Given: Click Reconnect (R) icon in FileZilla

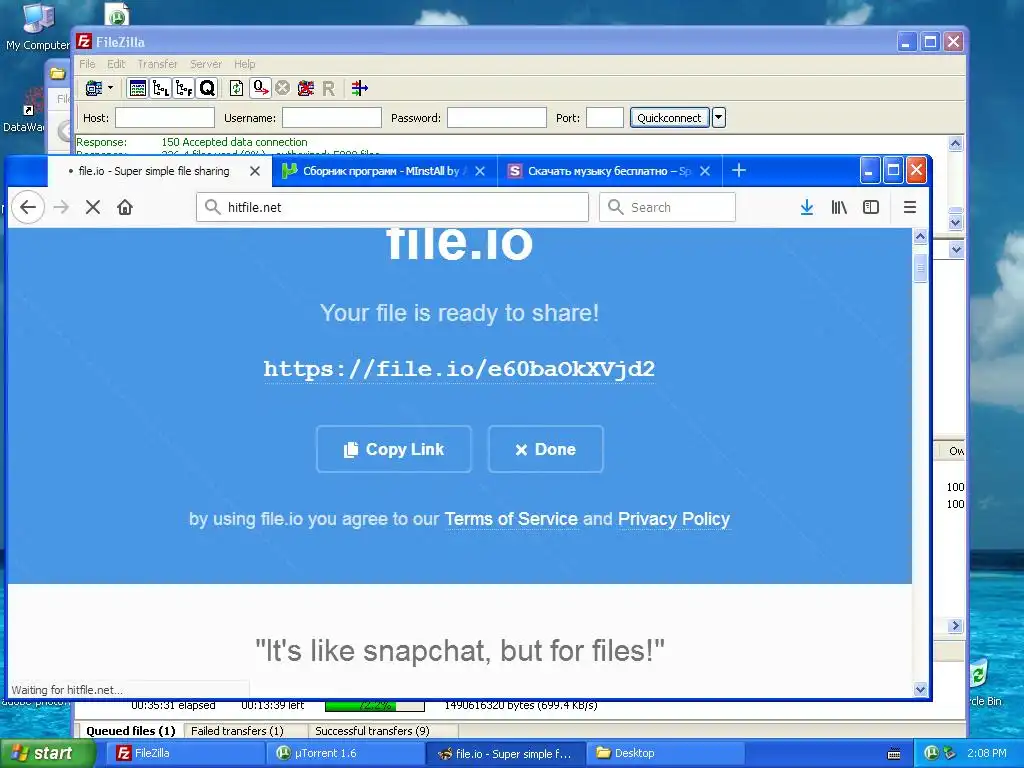Looking at the screenshot, I should (x=328, y=88).
